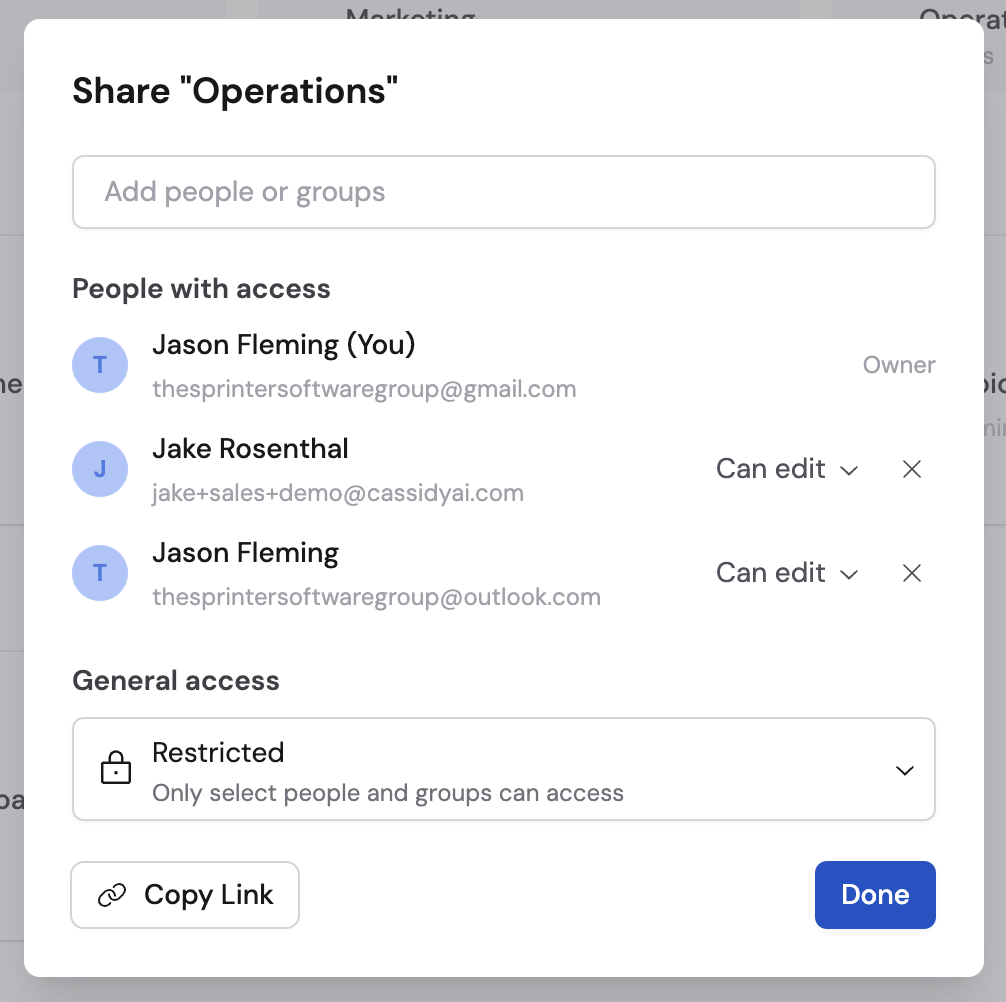Click Jake Rosenthal's J avatar

100,469
